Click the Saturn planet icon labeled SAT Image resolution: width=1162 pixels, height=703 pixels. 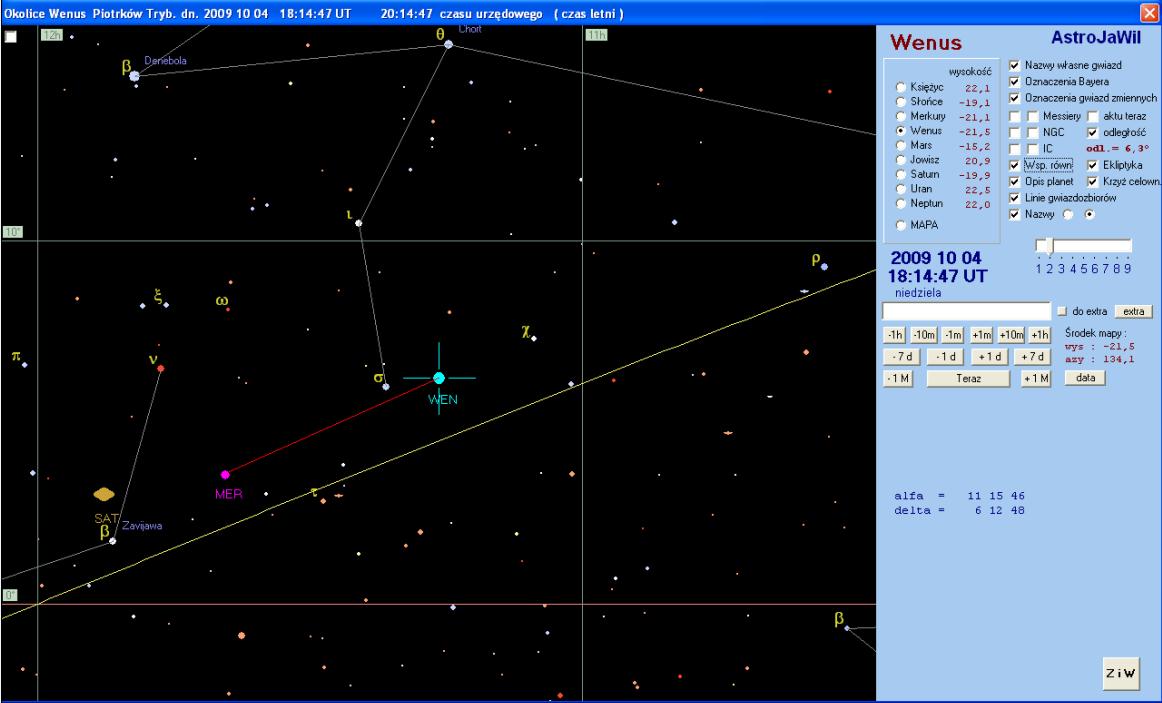[104, 494]
